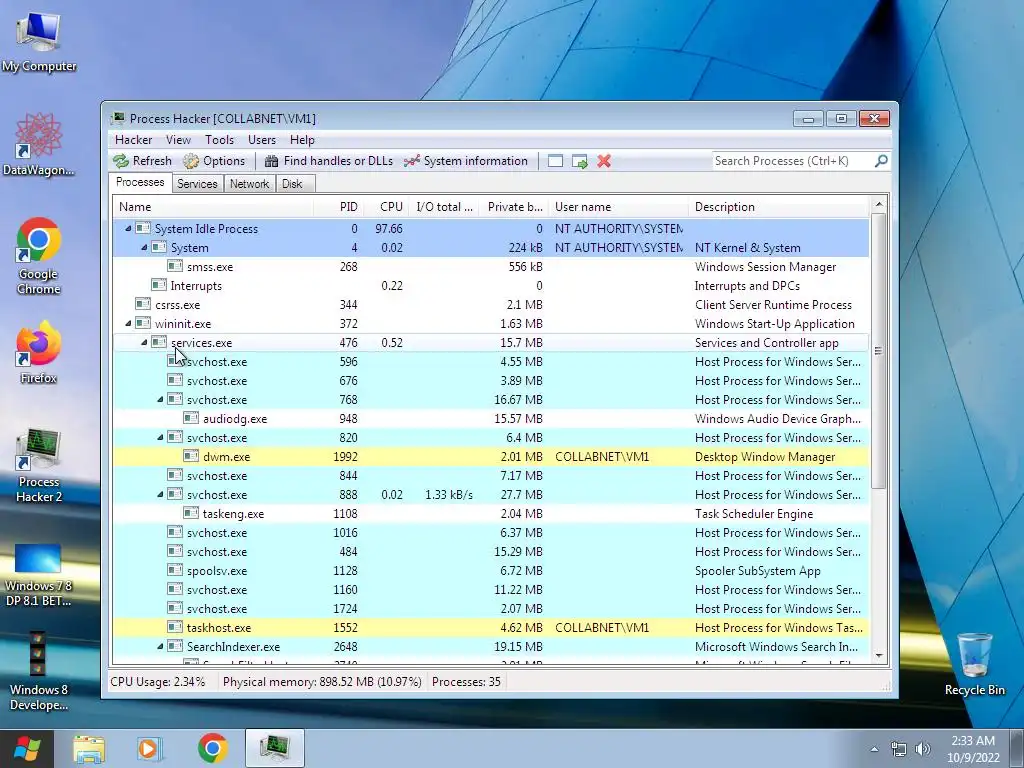Open the Windows 7 8 DP 8.1 BET desktop file
The height and width of the screenshot is (768, 1024).
[39, 575]
